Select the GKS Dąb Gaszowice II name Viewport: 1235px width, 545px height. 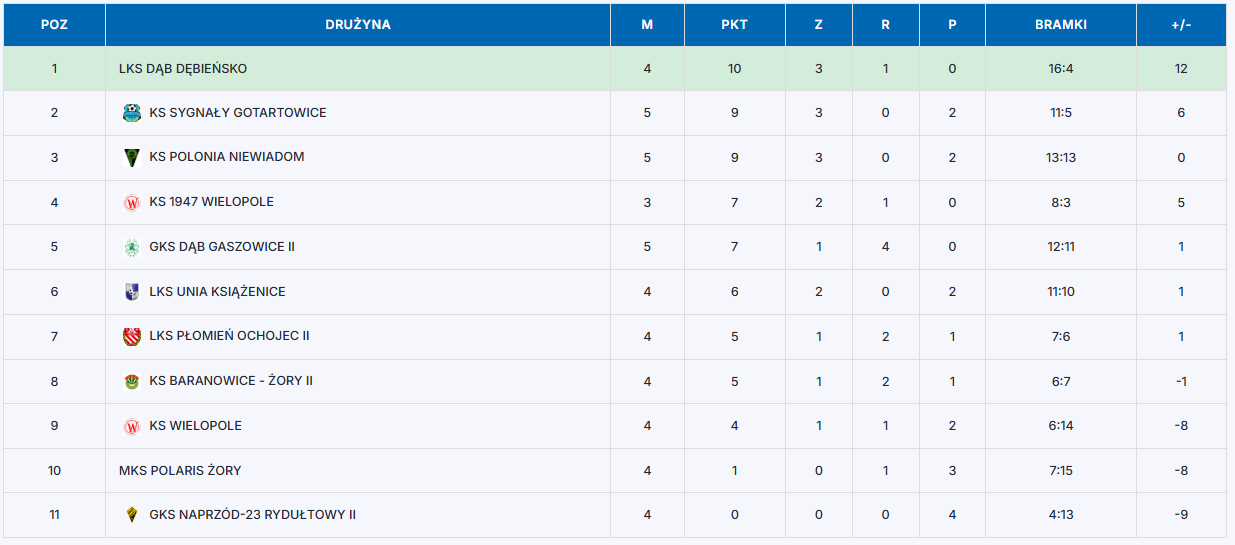[x=221, y=247]
